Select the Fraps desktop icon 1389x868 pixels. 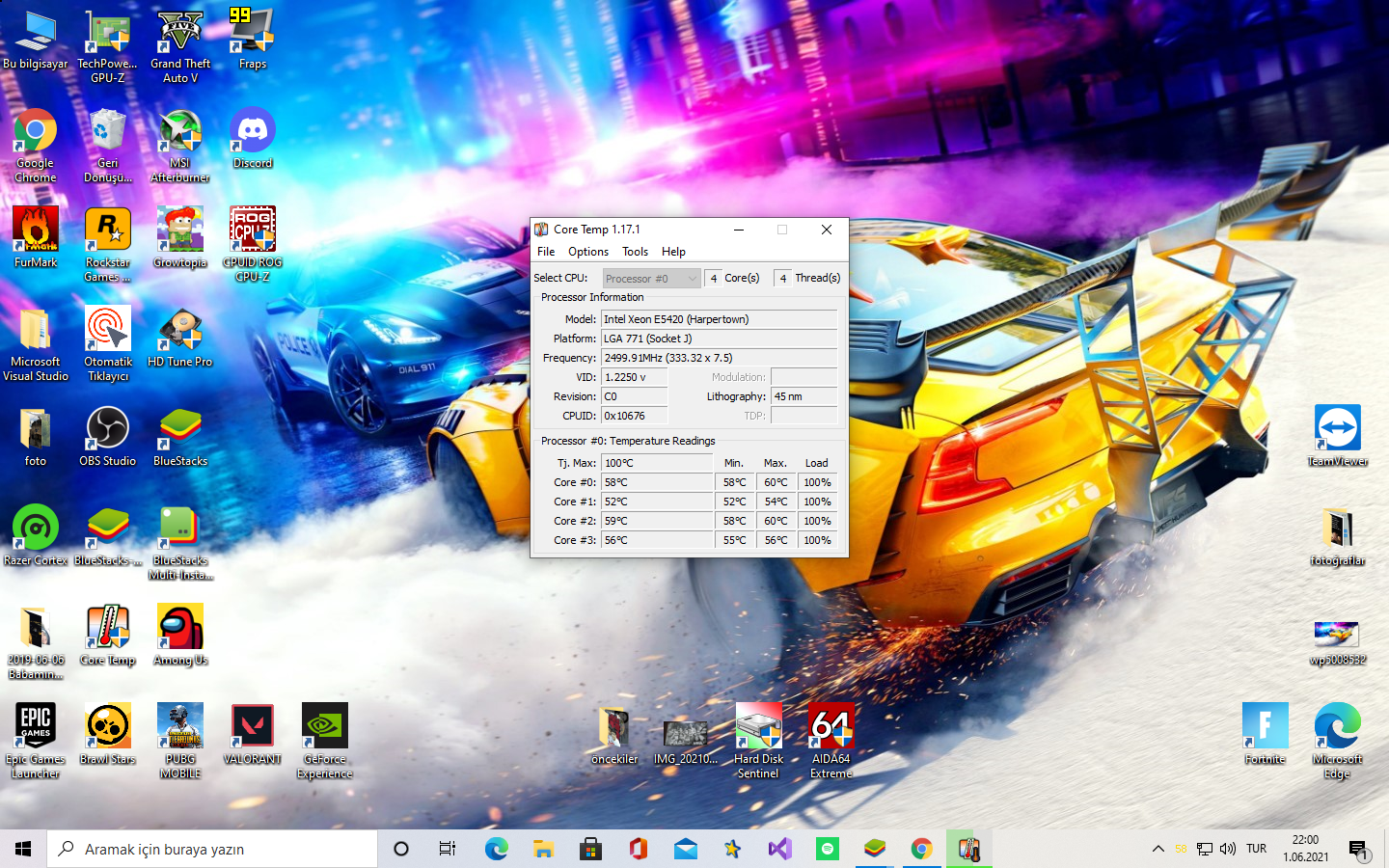point(253,41)
